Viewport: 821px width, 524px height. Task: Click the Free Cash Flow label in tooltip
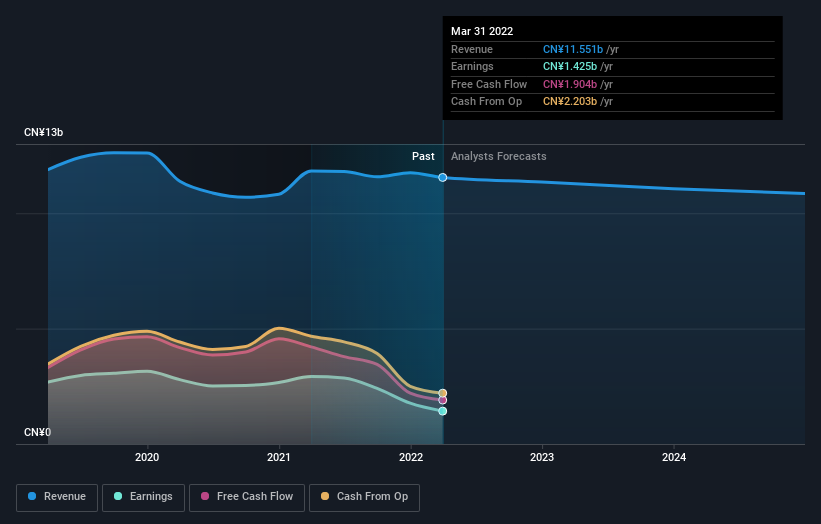[x=489, y=84]
